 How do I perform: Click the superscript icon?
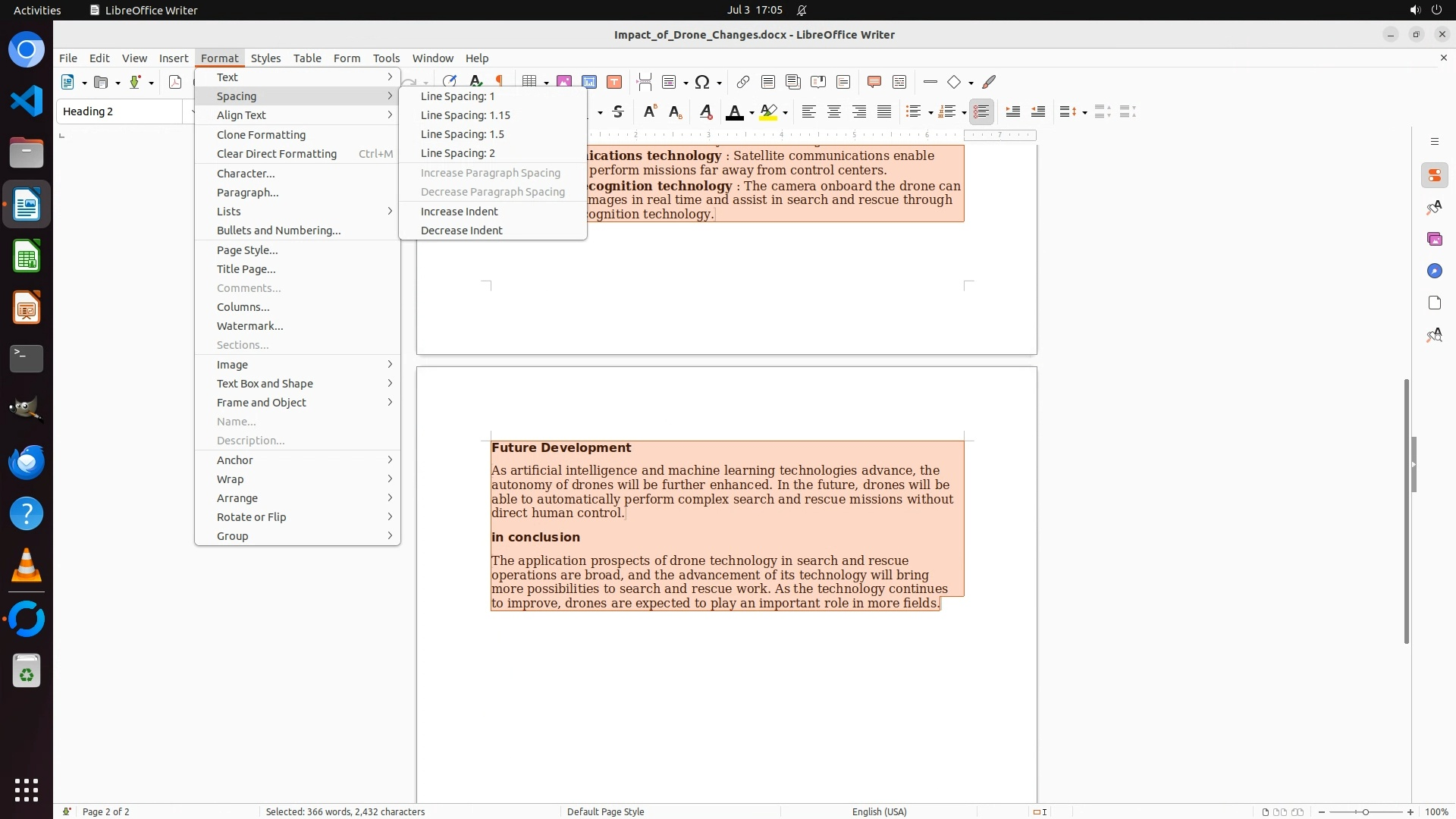(649, 112)
